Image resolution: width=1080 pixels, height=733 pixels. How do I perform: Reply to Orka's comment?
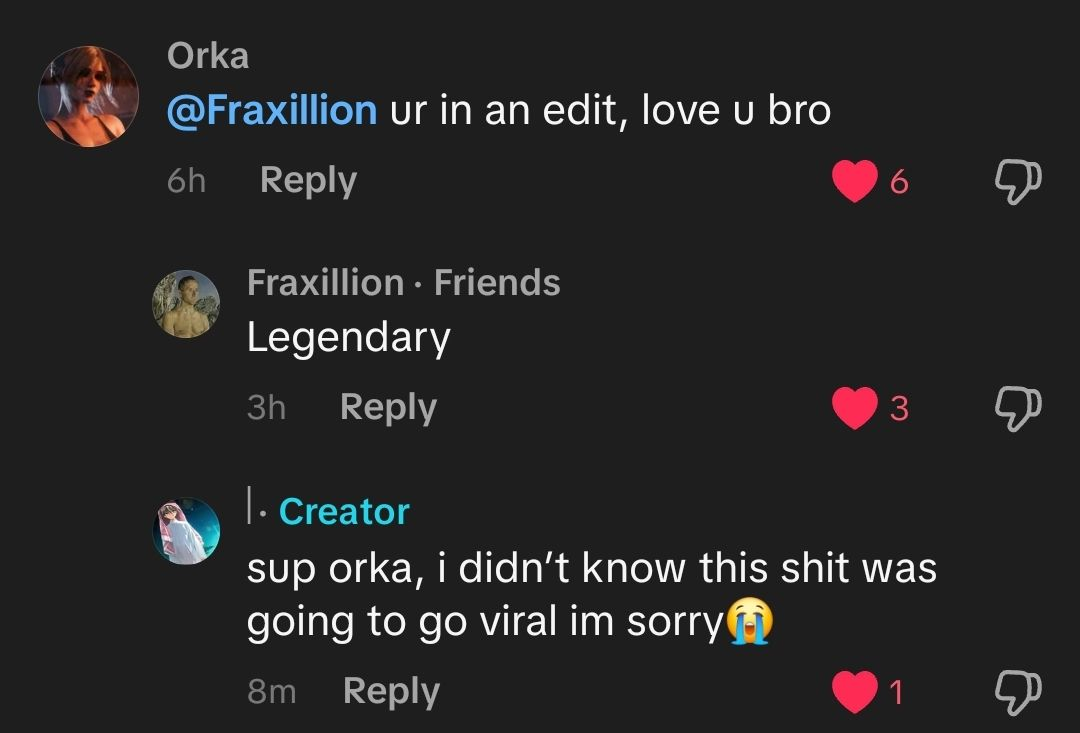307,180
